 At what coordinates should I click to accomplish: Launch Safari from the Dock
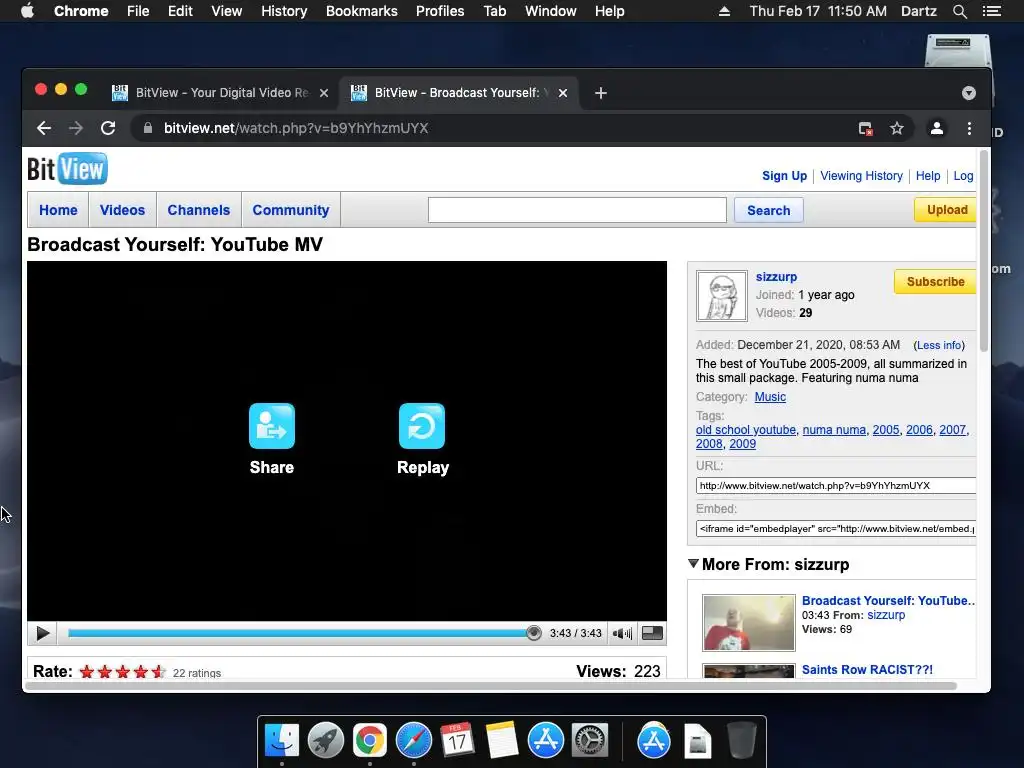pos(413,741)
